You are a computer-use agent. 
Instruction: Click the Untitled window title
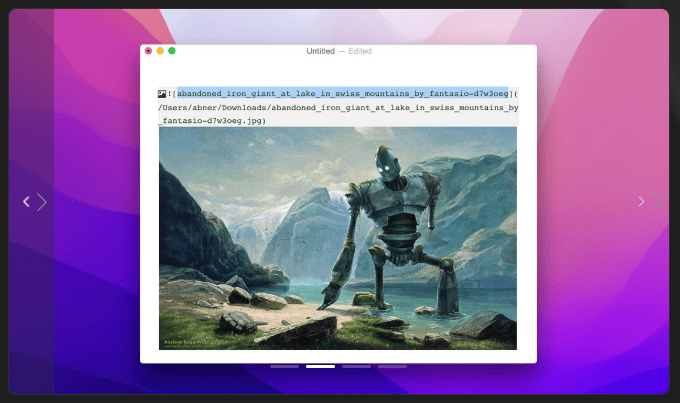point(320,51)
